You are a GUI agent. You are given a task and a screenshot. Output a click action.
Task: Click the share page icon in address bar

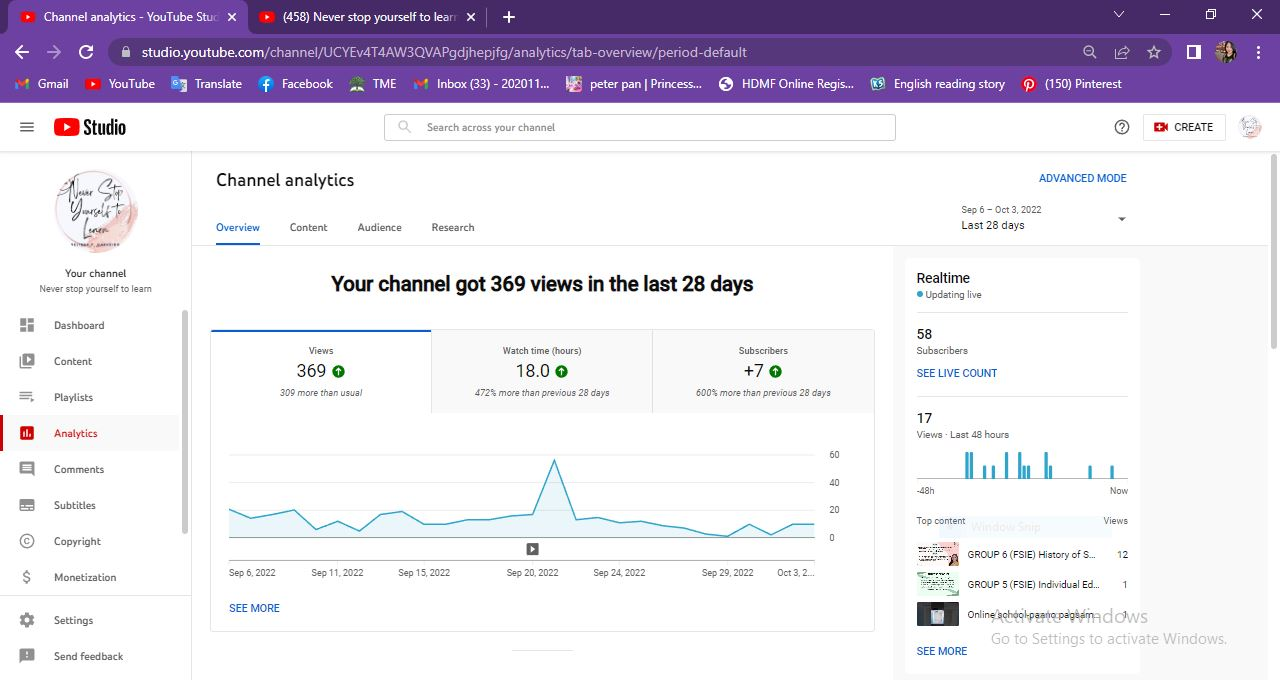tap(1122, 52)
